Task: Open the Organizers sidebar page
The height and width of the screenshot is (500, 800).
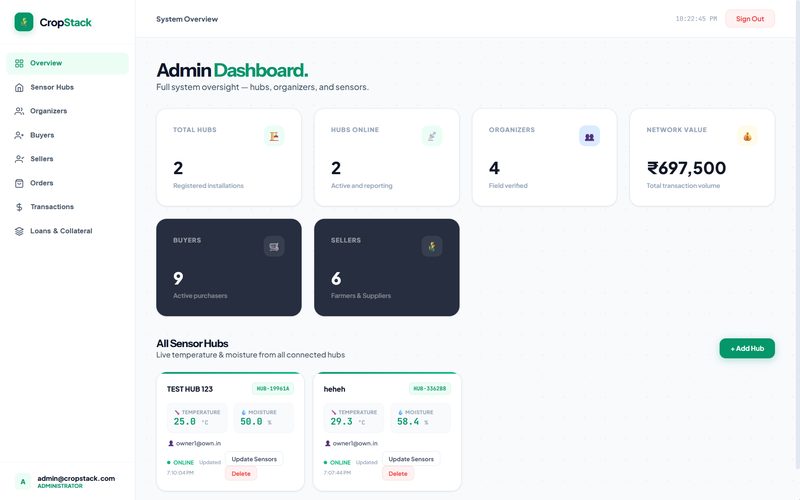Action: point(67,111)
